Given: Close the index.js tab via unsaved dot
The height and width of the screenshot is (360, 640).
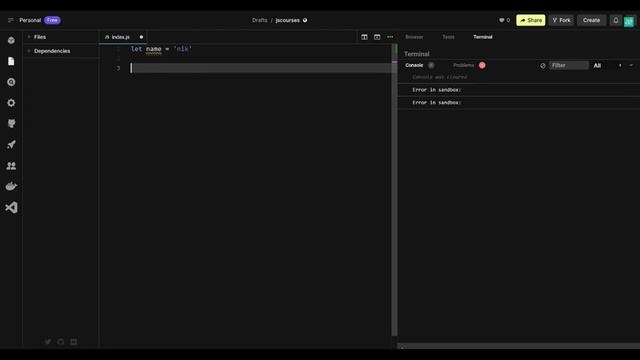Looking at the screenshot, I should click(x=141, y=37).
